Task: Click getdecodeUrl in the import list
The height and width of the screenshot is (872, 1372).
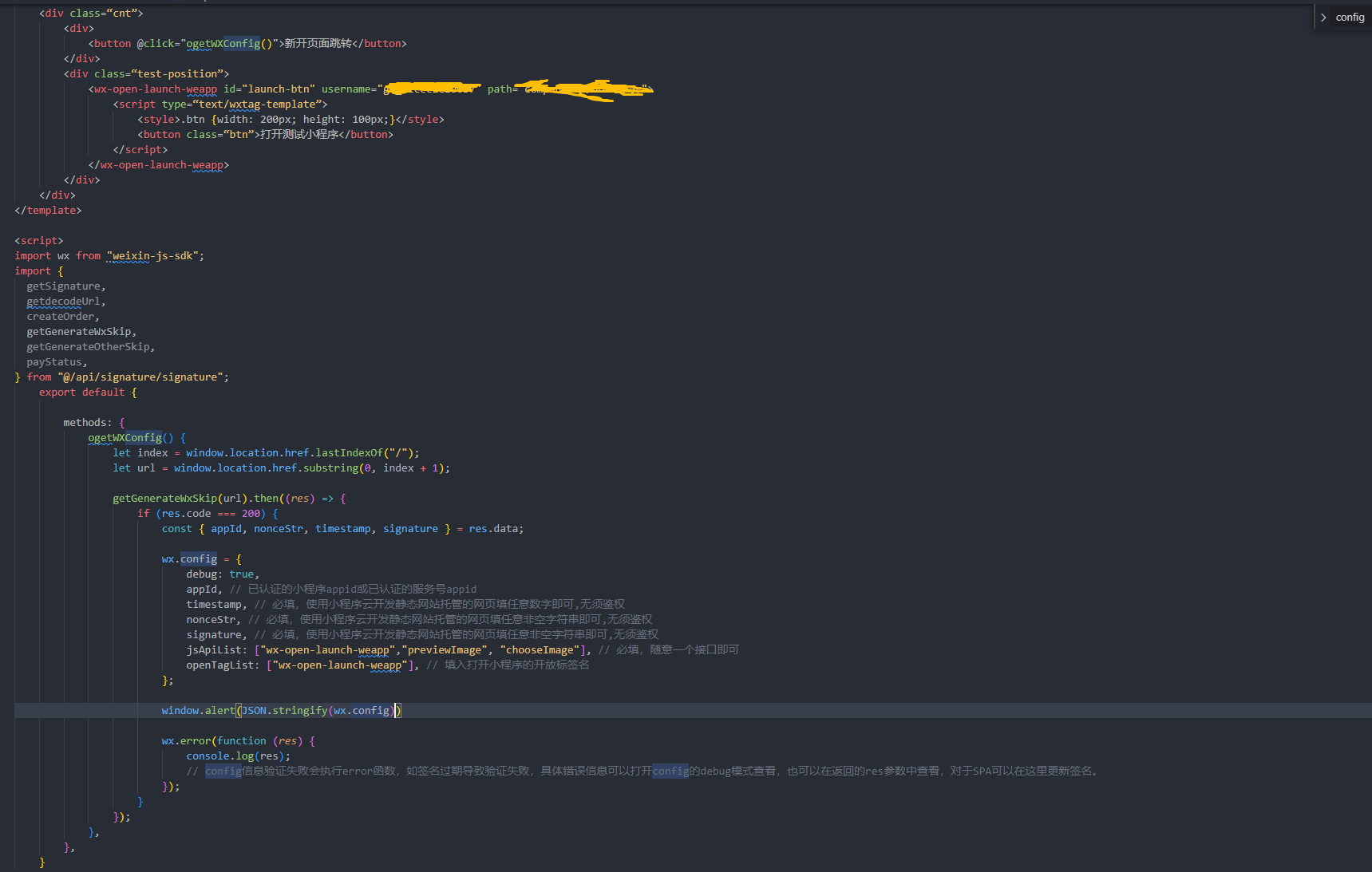Action: tap(64, 302)
